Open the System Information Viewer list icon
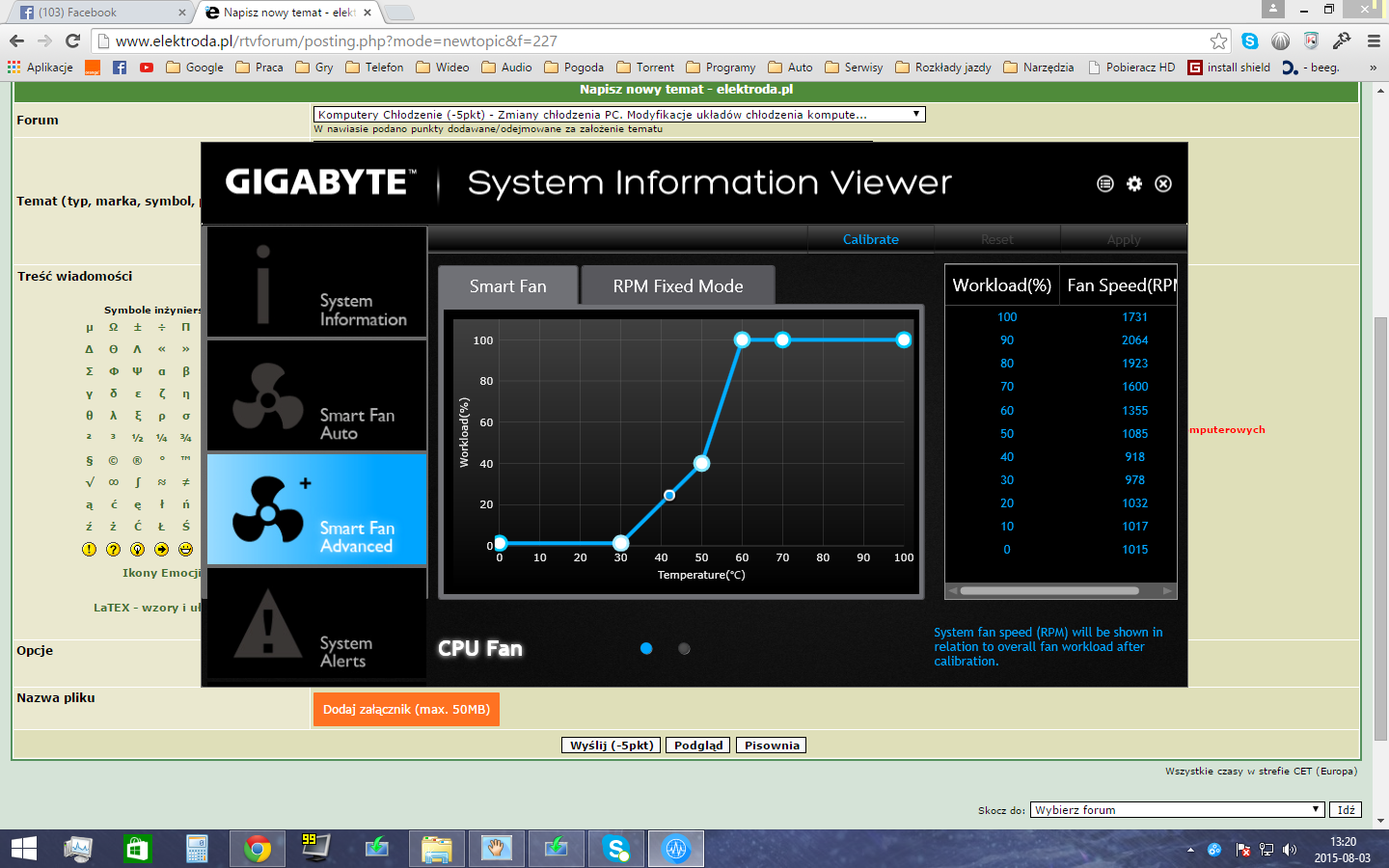This screenshot has height=868, width=1389. [x=1105, y=183]
